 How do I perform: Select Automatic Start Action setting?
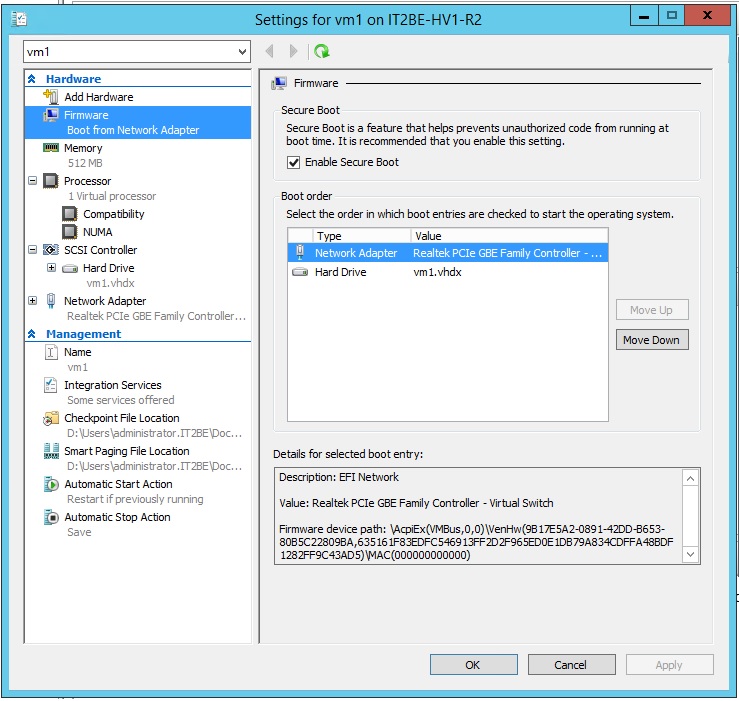point(118,484)
